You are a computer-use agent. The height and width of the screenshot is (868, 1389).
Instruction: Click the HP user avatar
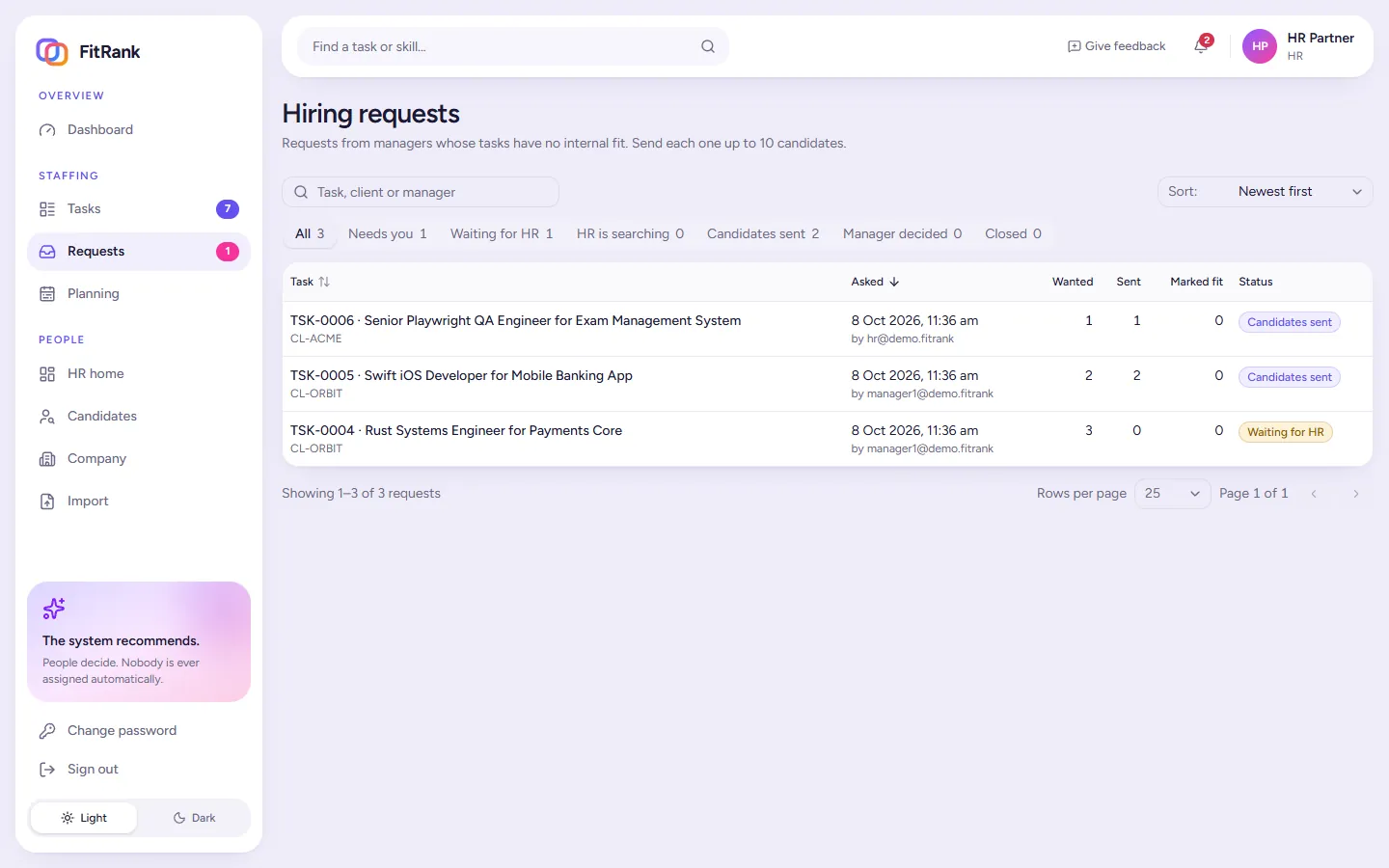point(1260,46)
